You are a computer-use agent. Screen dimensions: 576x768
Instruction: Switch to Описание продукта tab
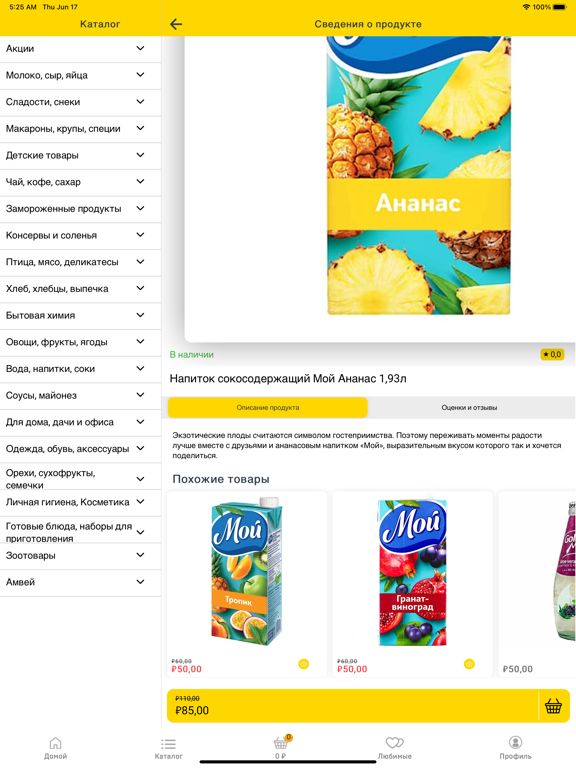tap(267, 408)
